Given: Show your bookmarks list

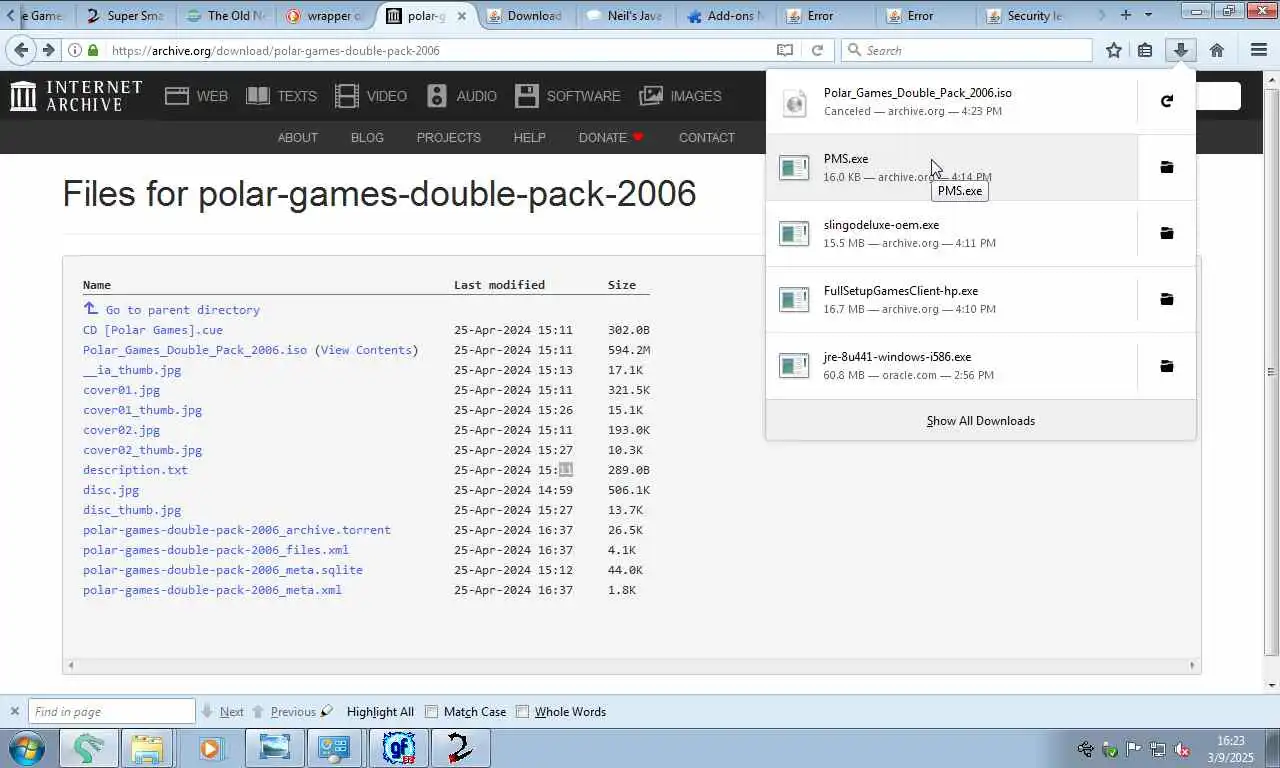Looking at the screenshot, I should [x=1145, y=50].
